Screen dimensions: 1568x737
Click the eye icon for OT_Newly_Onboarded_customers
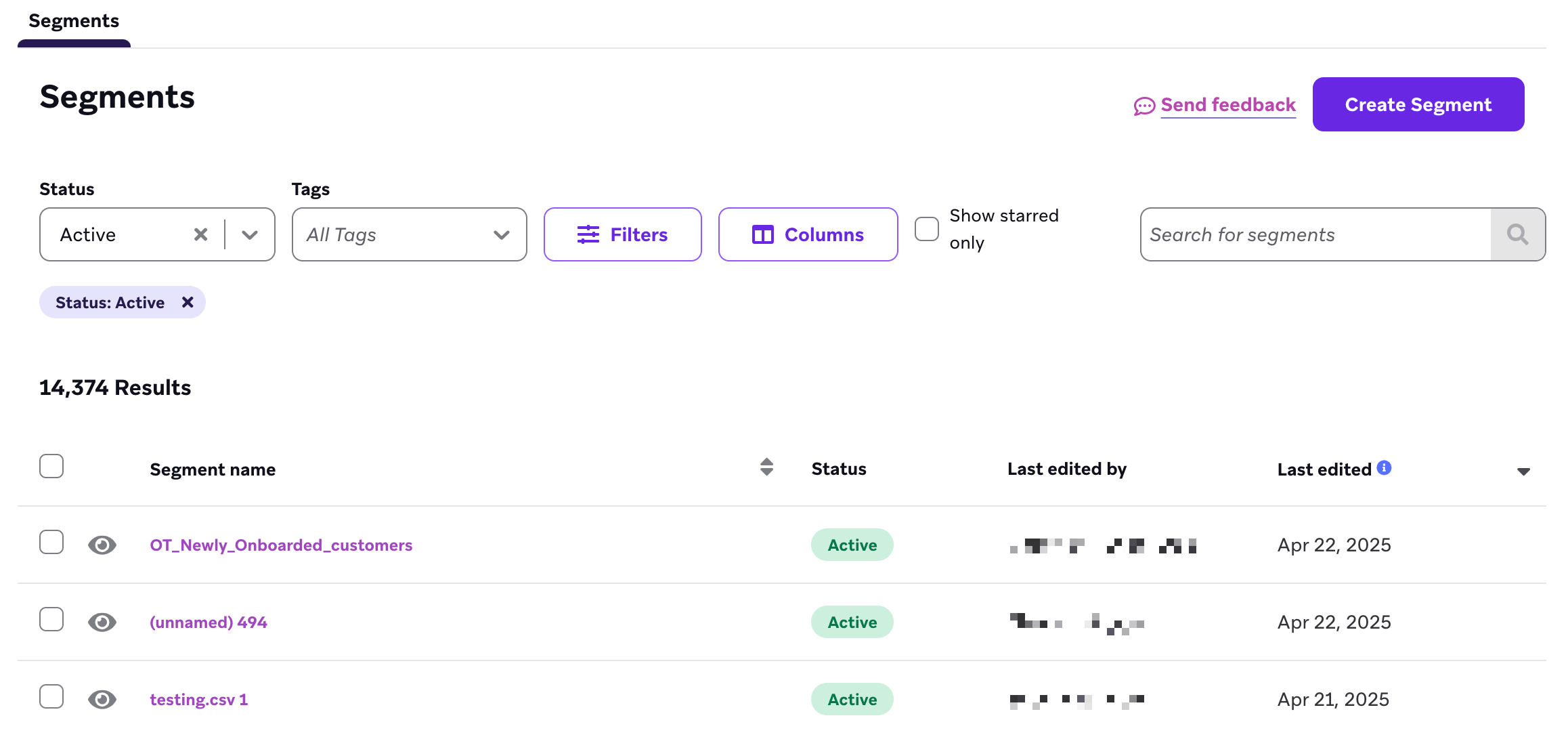click(102, 545)
